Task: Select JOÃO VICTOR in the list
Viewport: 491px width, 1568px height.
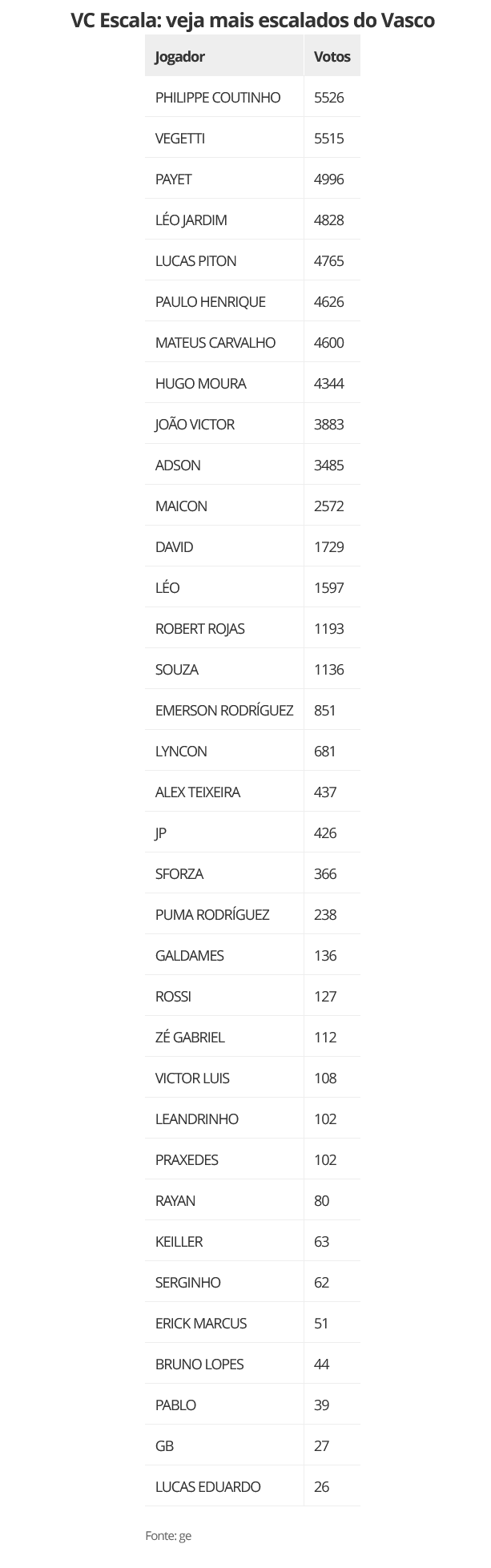Action: pyautogui.click(x=195, y=425)
